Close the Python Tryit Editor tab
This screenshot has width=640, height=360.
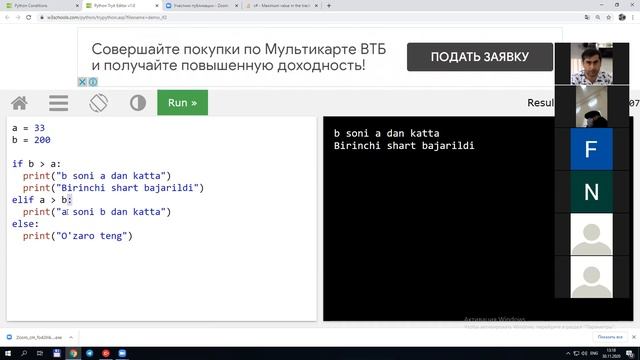pos(157,6)
